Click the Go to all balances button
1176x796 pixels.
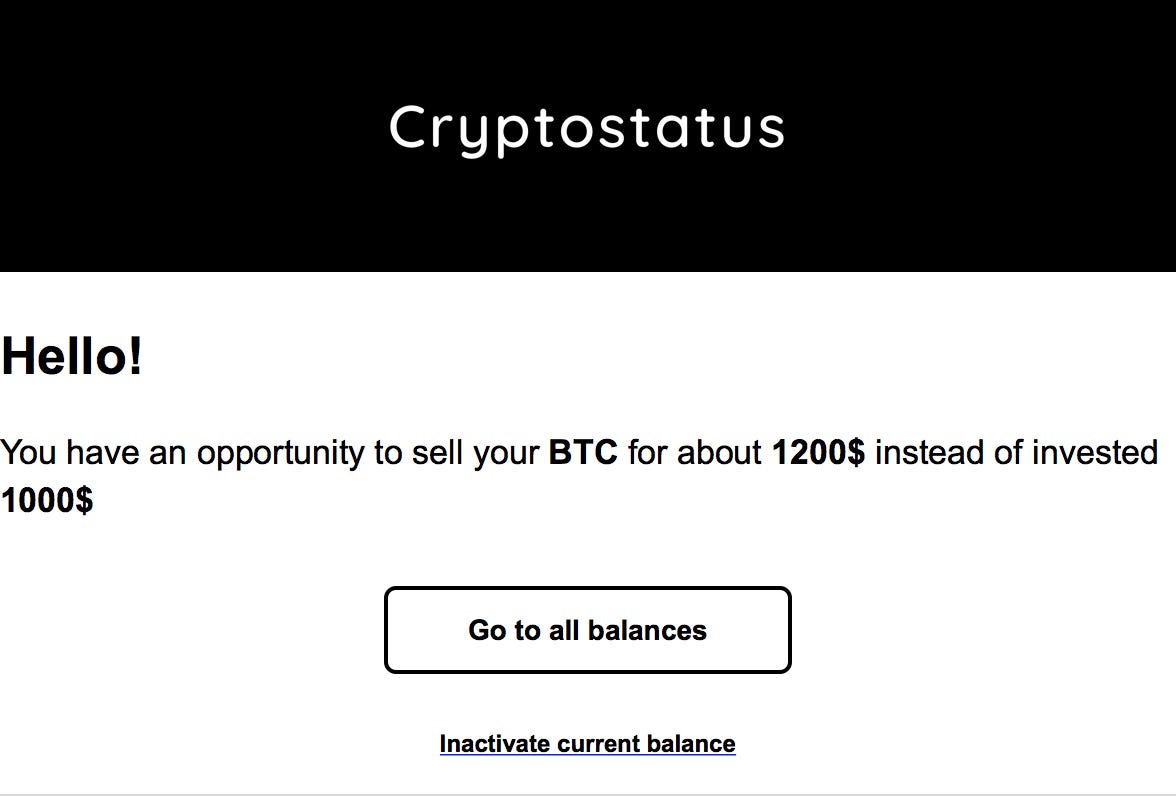[587, 629]
